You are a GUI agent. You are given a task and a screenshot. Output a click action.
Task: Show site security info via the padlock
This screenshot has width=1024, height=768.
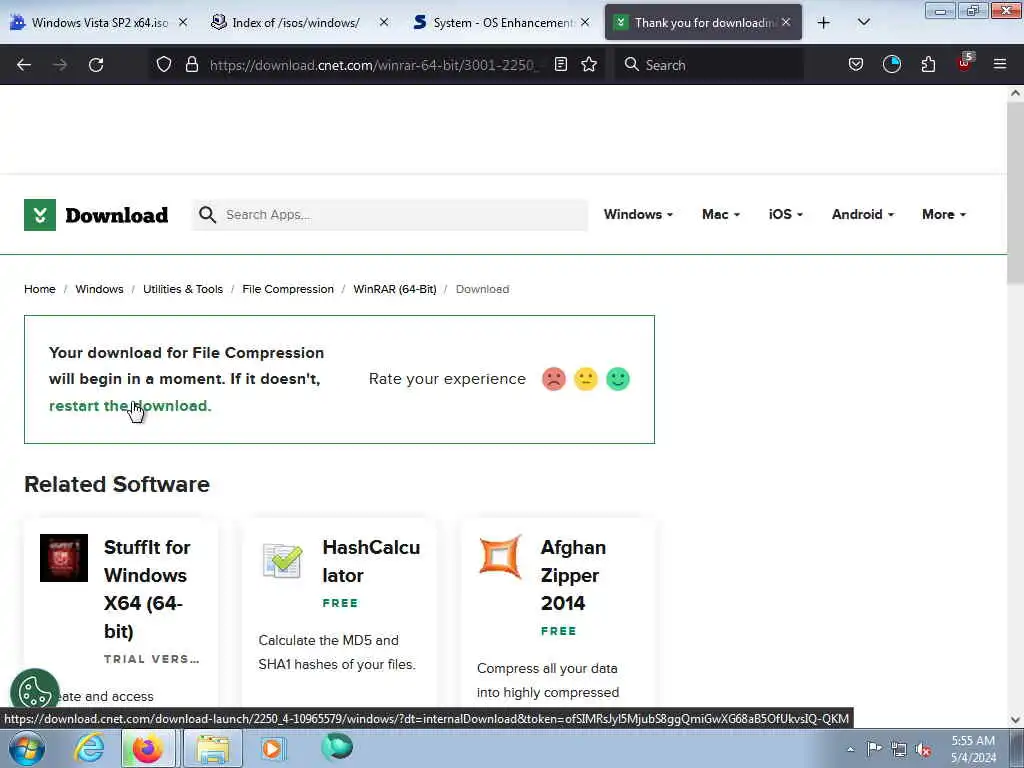[191, 64]
